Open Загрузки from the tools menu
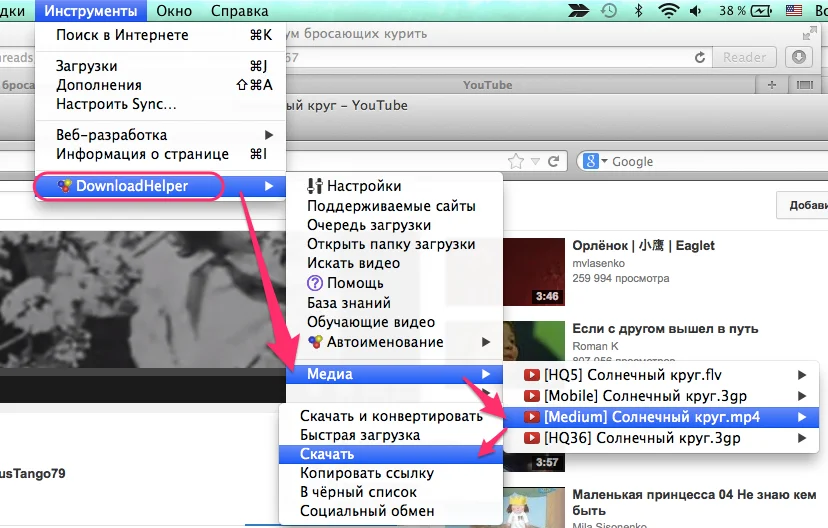 [x=161, y=66]
